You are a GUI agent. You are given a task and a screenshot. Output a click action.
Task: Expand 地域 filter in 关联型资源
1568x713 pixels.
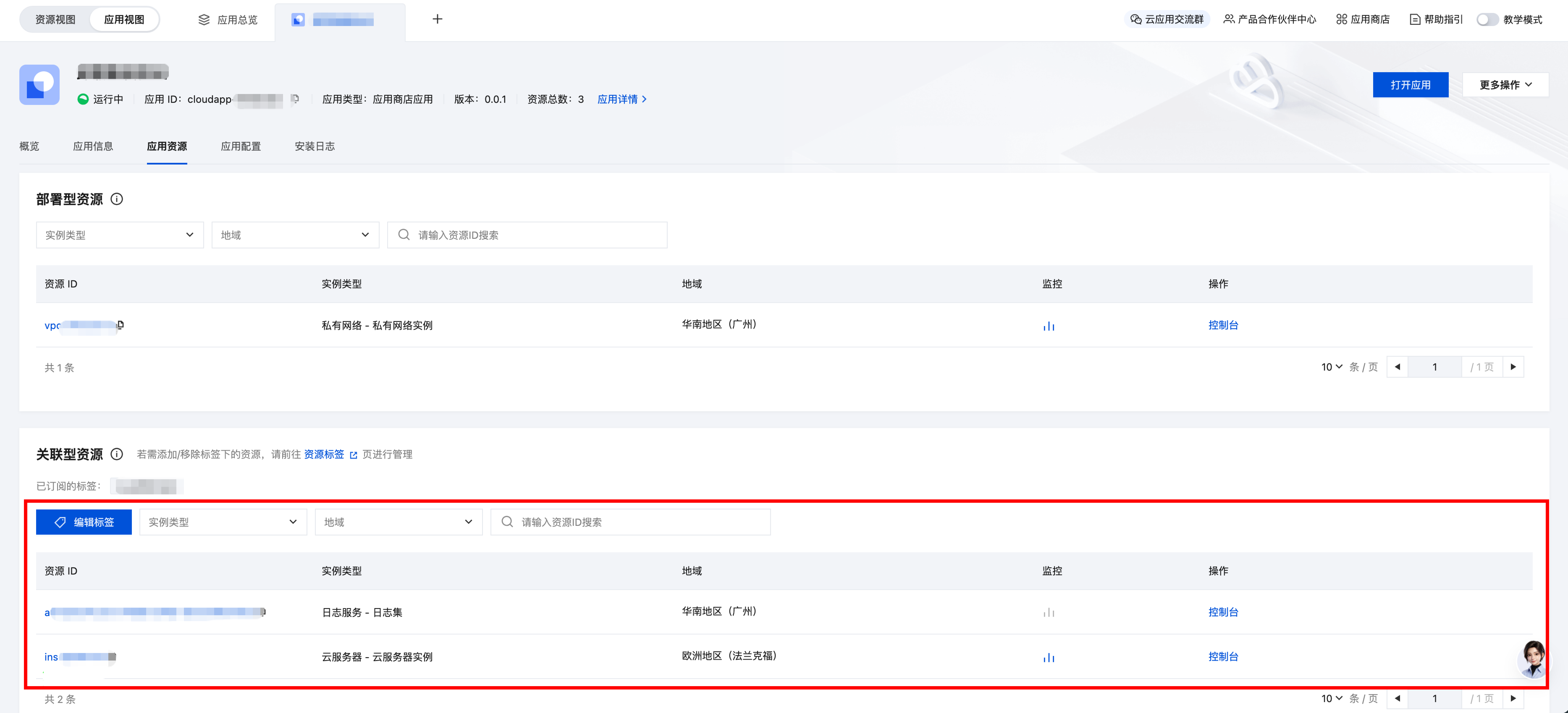(399, 522)
